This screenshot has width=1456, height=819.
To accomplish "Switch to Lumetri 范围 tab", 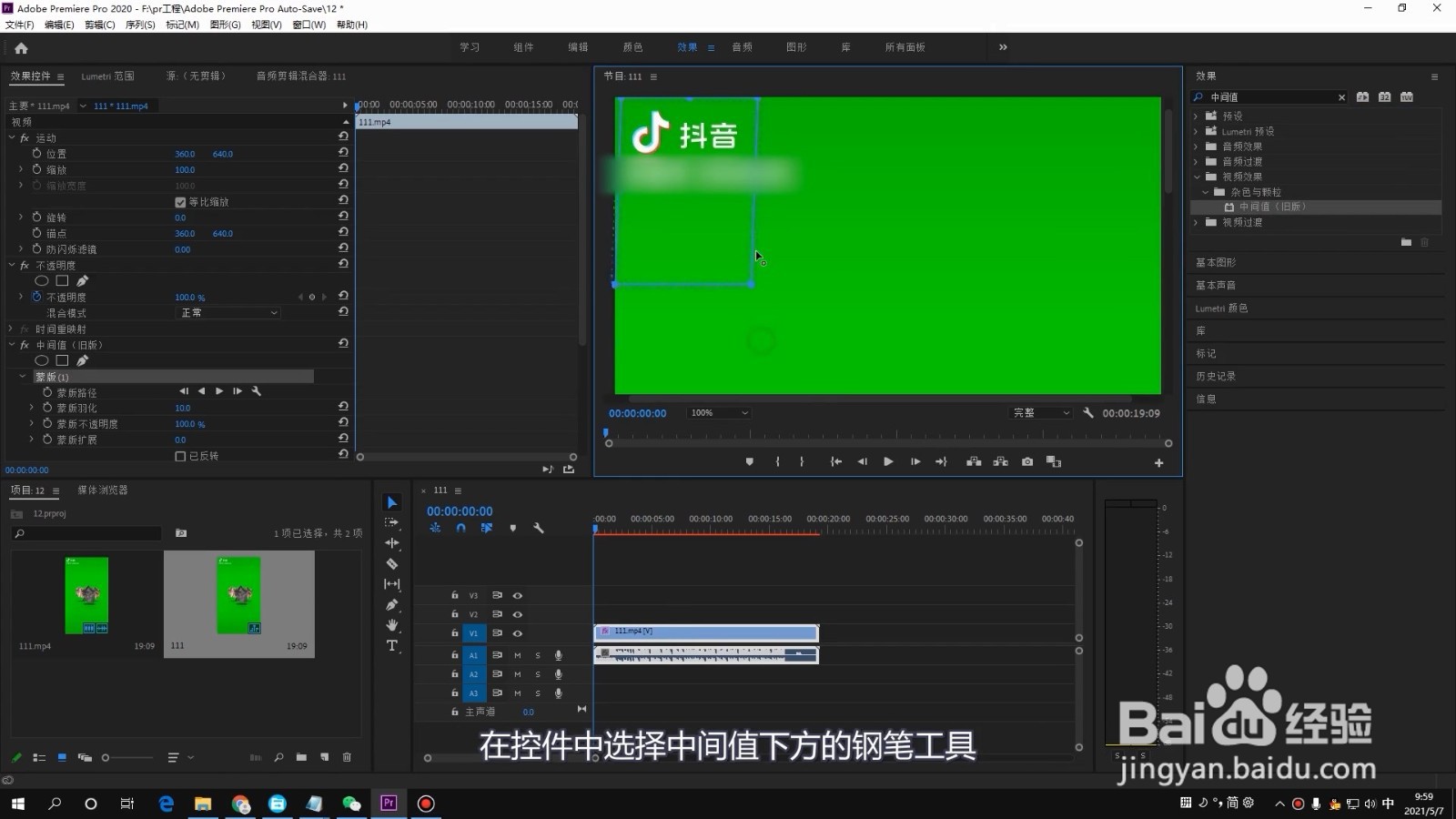I will click(x=107, y=76).
